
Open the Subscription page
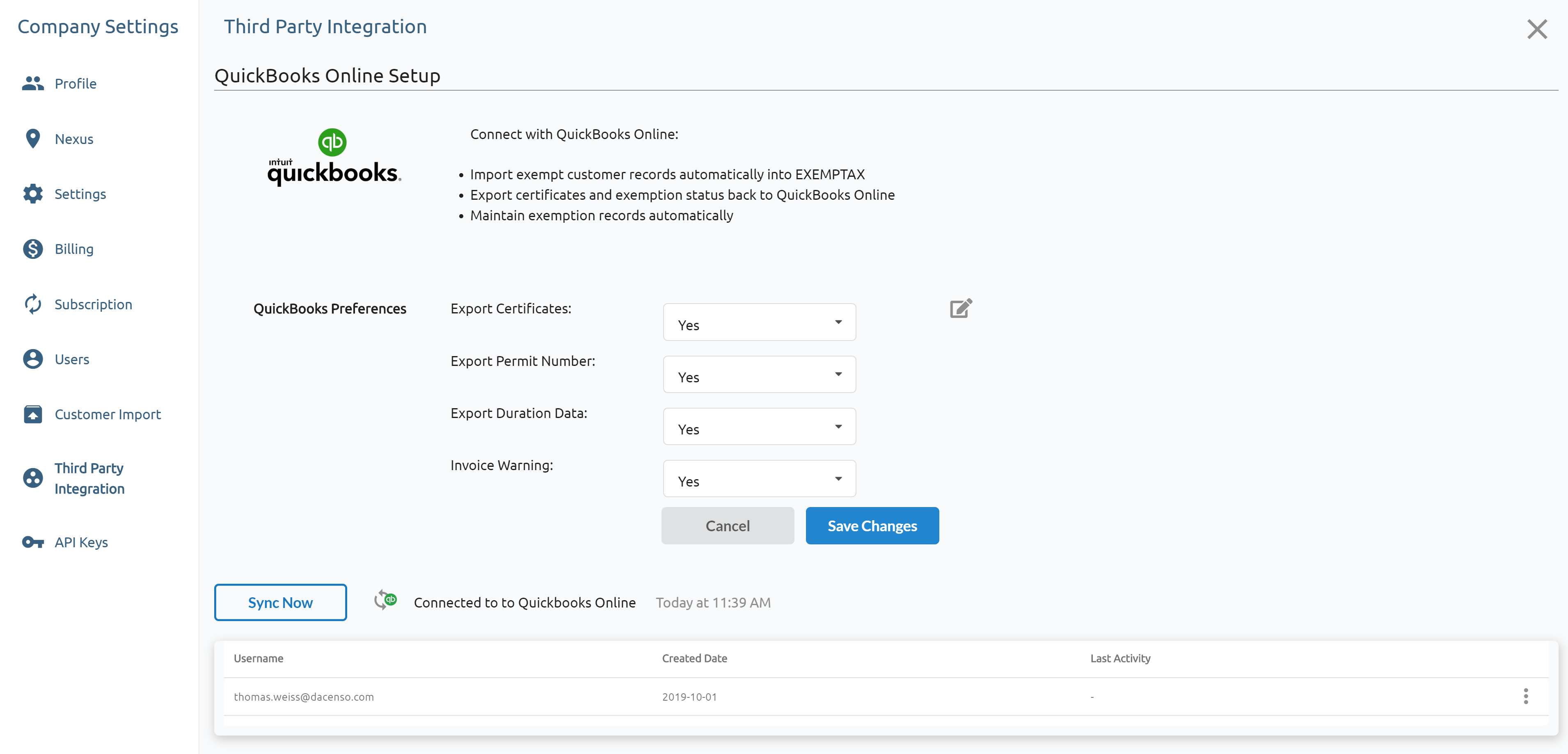pyautogui.click(x=93, y=304)
